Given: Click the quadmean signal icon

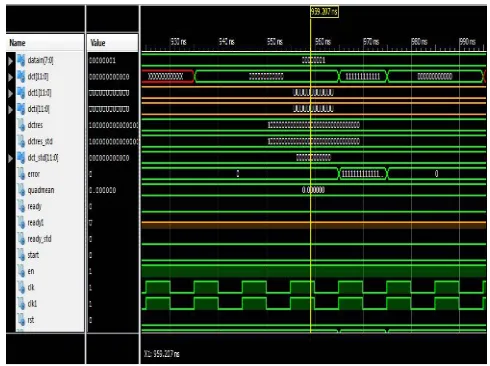Looking at the screenshot, I should [21, 190].
